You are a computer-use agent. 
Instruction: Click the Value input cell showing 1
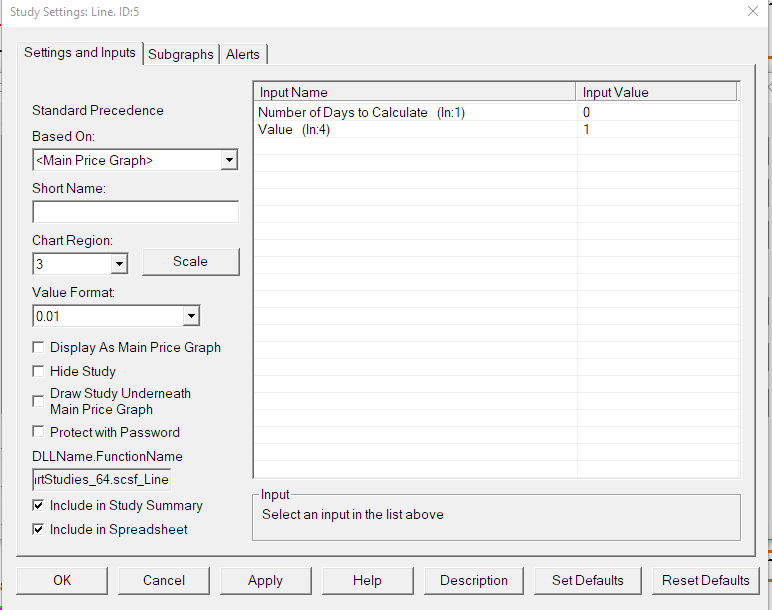[586, 129]
